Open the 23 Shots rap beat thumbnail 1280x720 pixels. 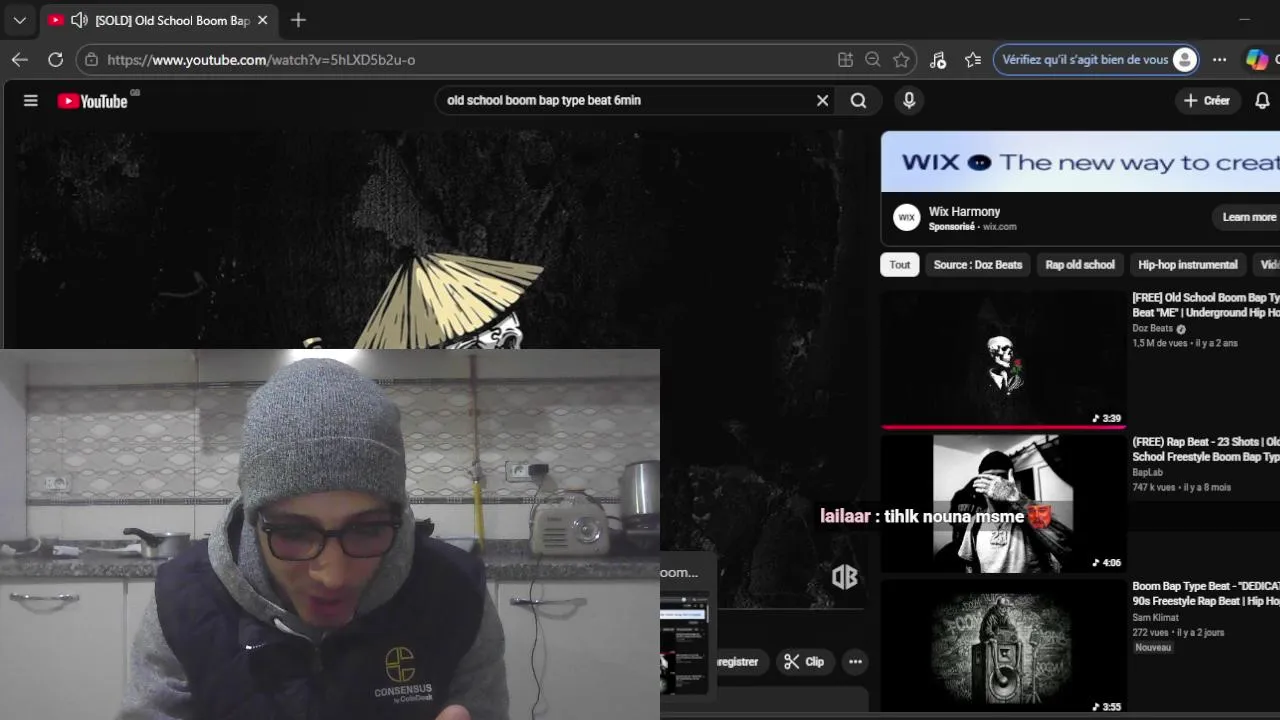tap(1003, 503)
